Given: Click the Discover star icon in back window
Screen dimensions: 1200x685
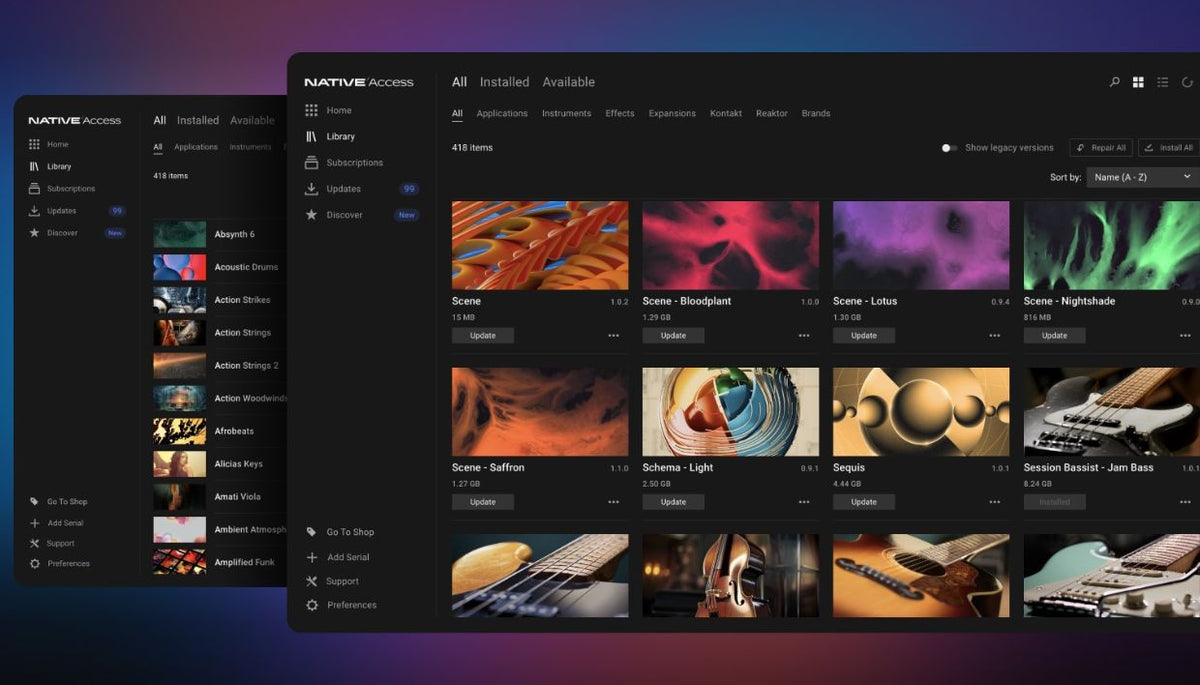Looking at the screenshot, I should [x=35, y=233].
